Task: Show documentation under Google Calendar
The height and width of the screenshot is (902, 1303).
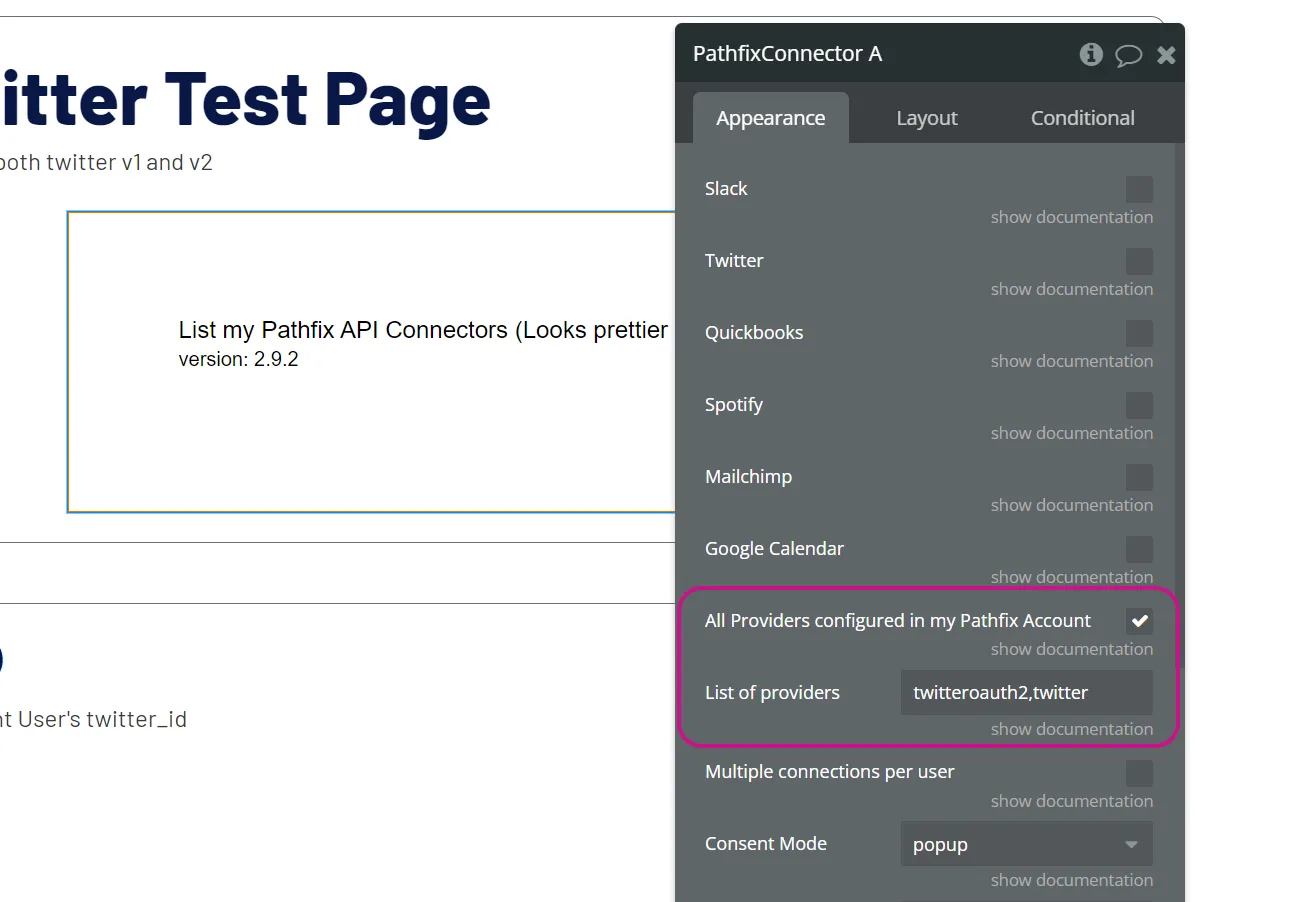Action: coord(1072,577)
